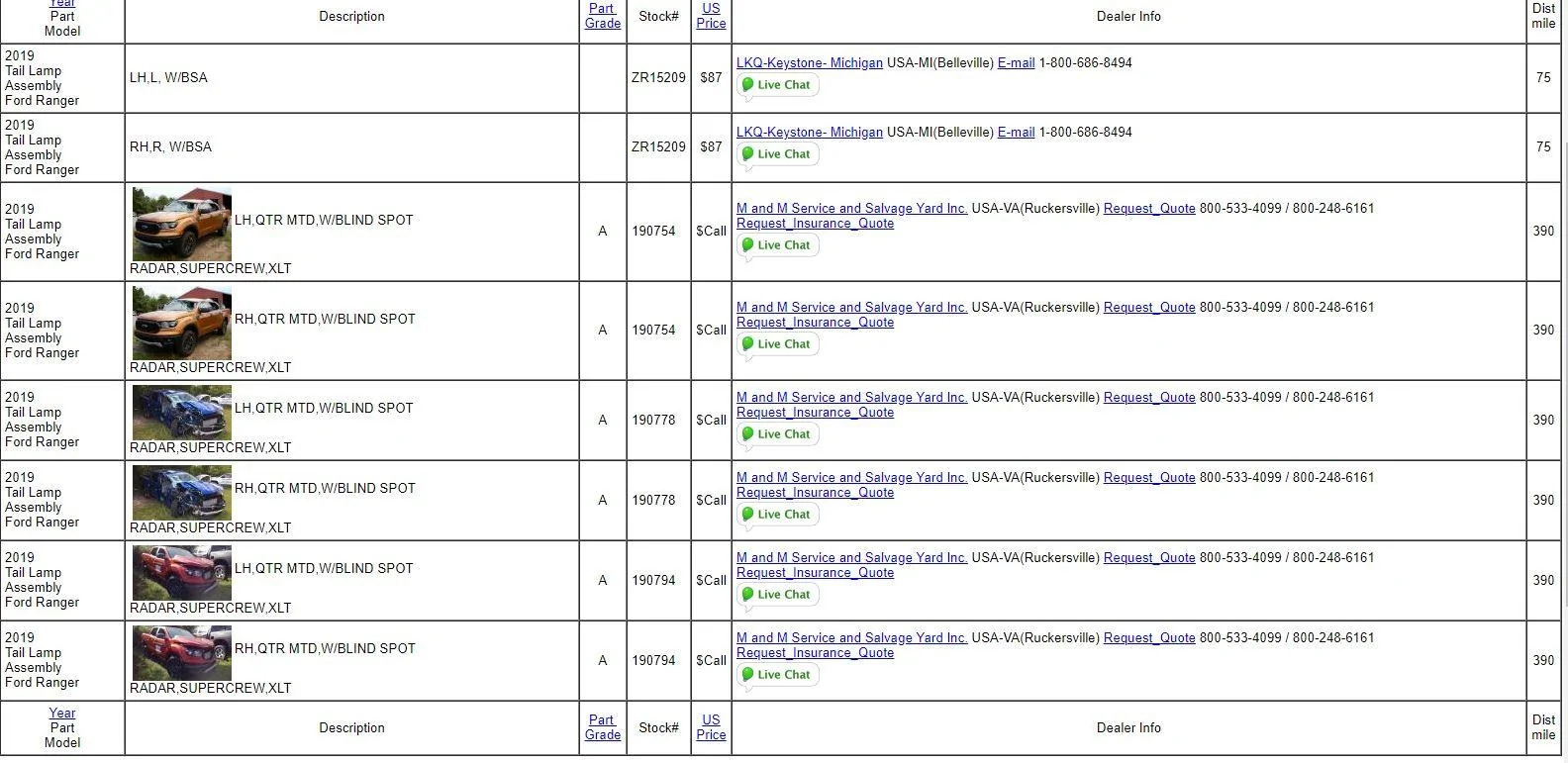
Task: Sort by Part Grade in the bottom header
Action: [603, 727]
